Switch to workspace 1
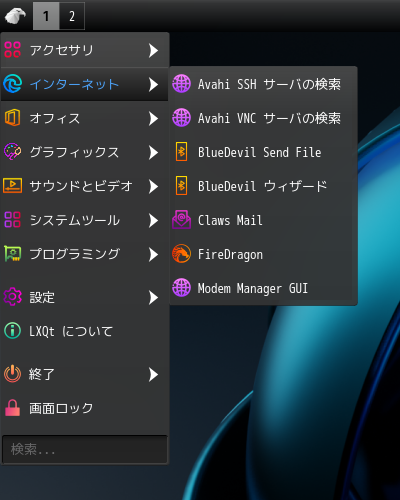The width and height of the screenshot is (400, 500). tap(46, 16)
